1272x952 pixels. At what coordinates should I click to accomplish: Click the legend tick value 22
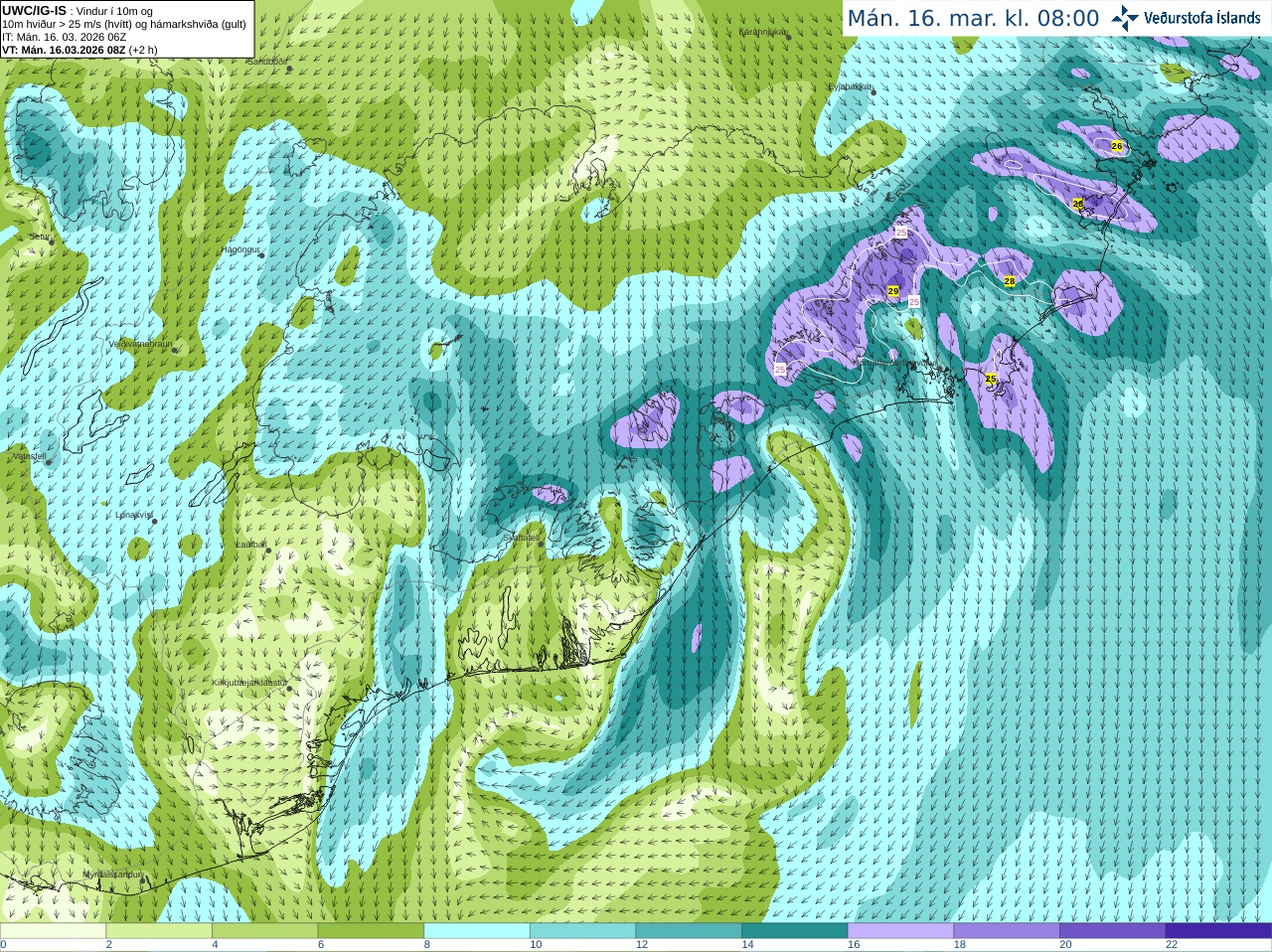point(1172,945)
